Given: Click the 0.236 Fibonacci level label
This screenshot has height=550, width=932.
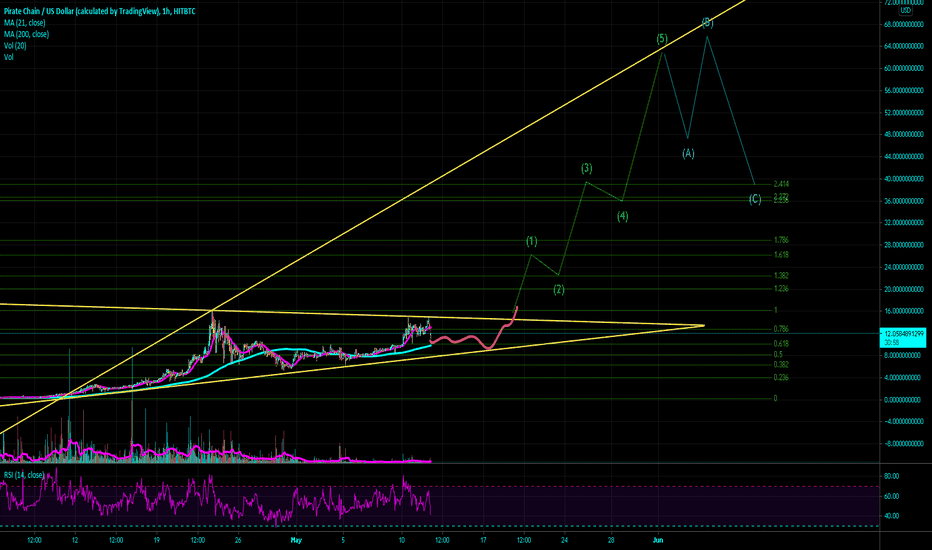Looking at the screenshot, I should click(x=781, y=378).
